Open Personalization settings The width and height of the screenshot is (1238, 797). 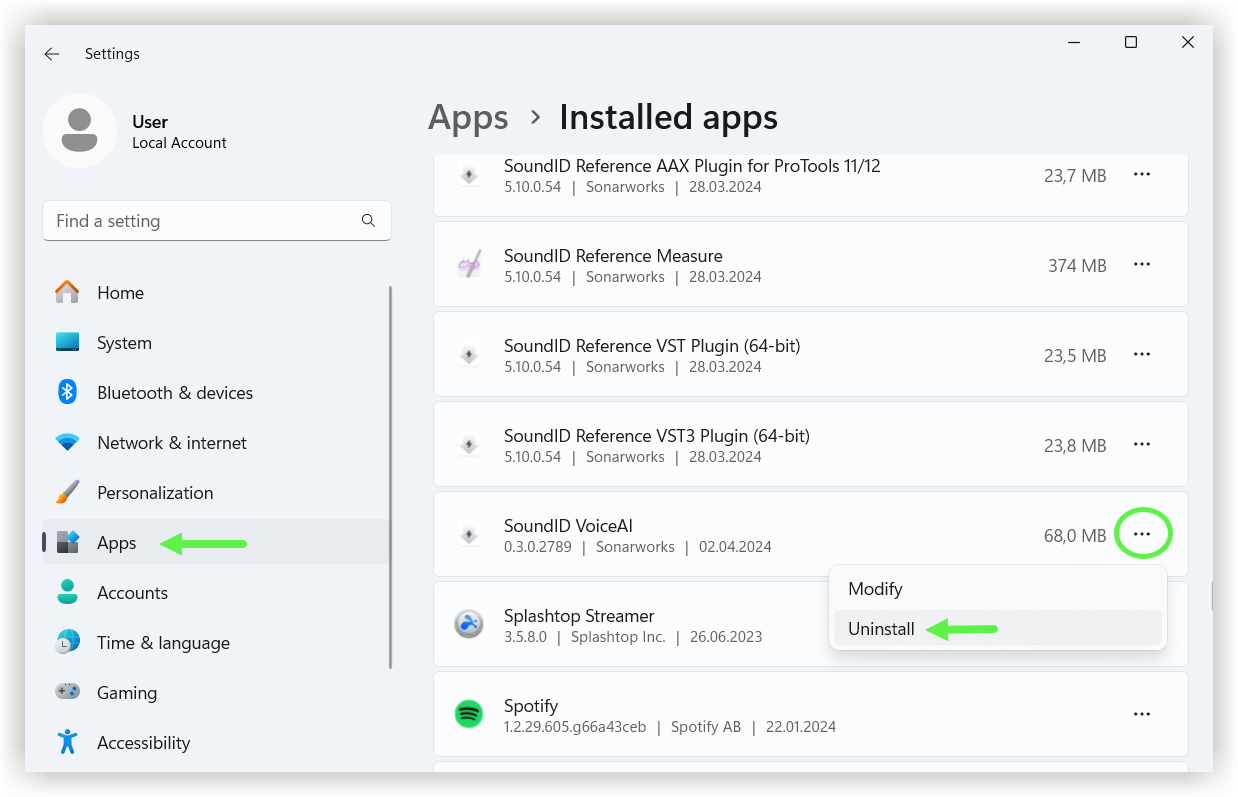pos(215,492)
